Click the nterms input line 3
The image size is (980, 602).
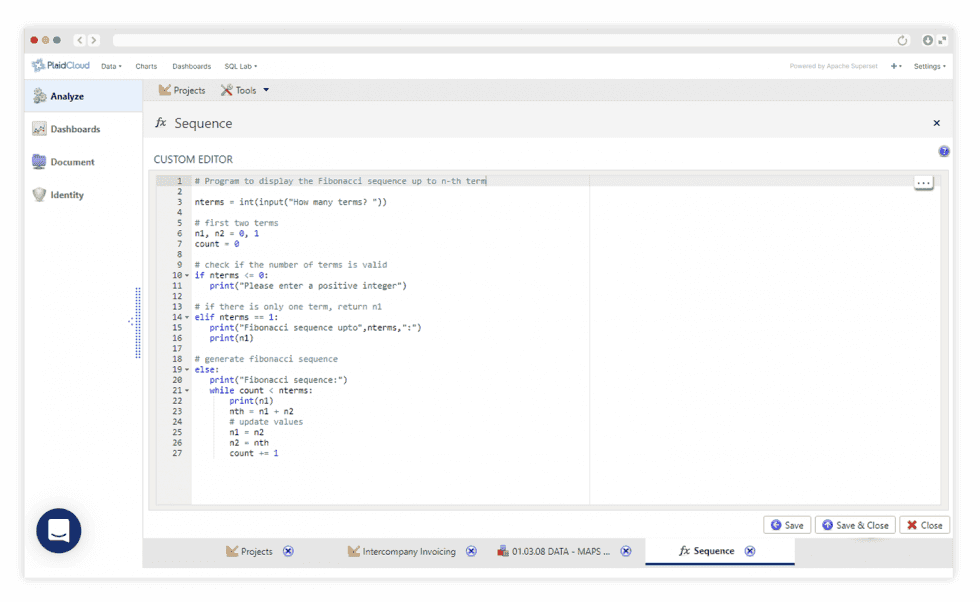[291, 203]
